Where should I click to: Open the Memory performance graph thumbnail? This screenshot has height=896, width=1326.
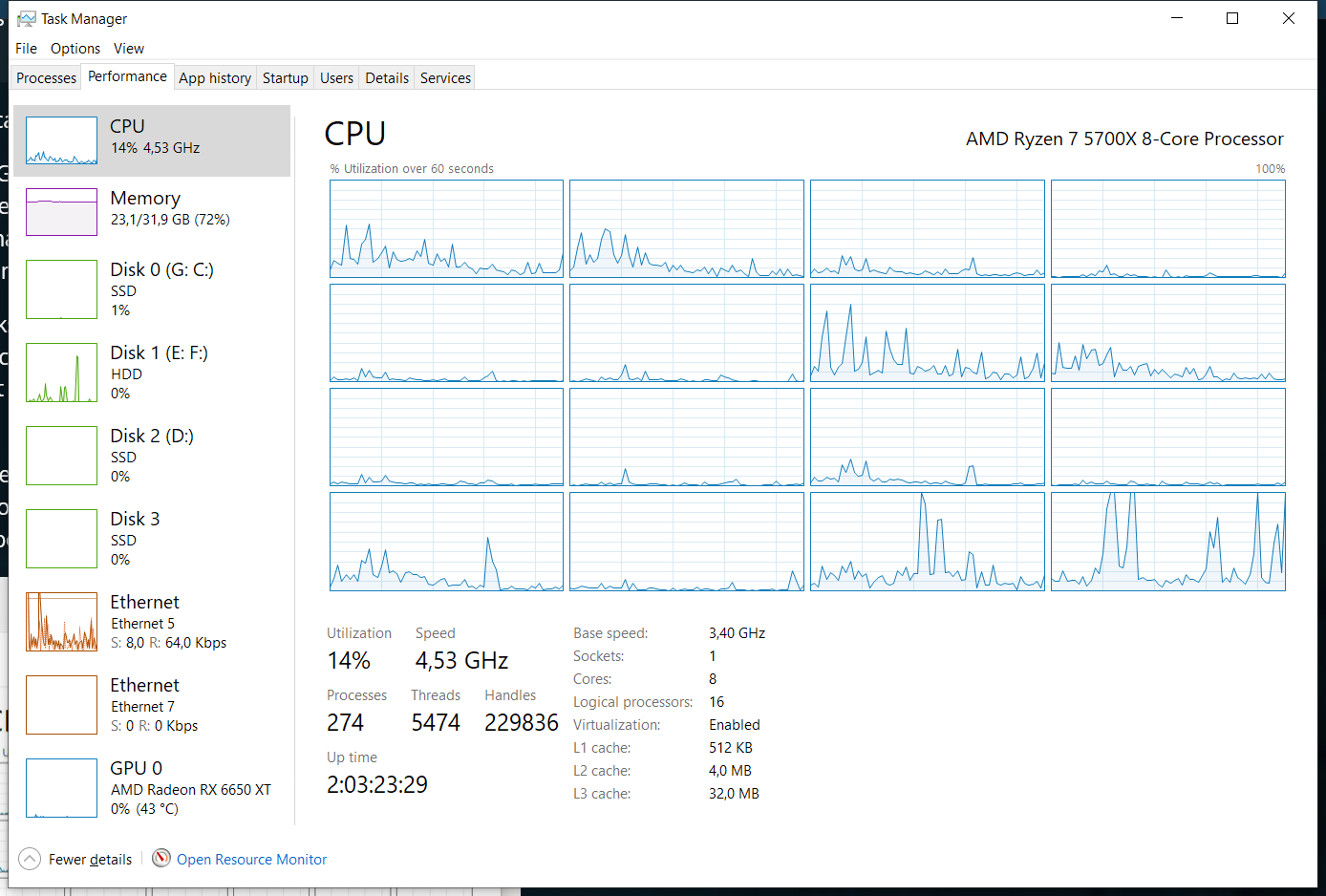click(x=61, y=211)
